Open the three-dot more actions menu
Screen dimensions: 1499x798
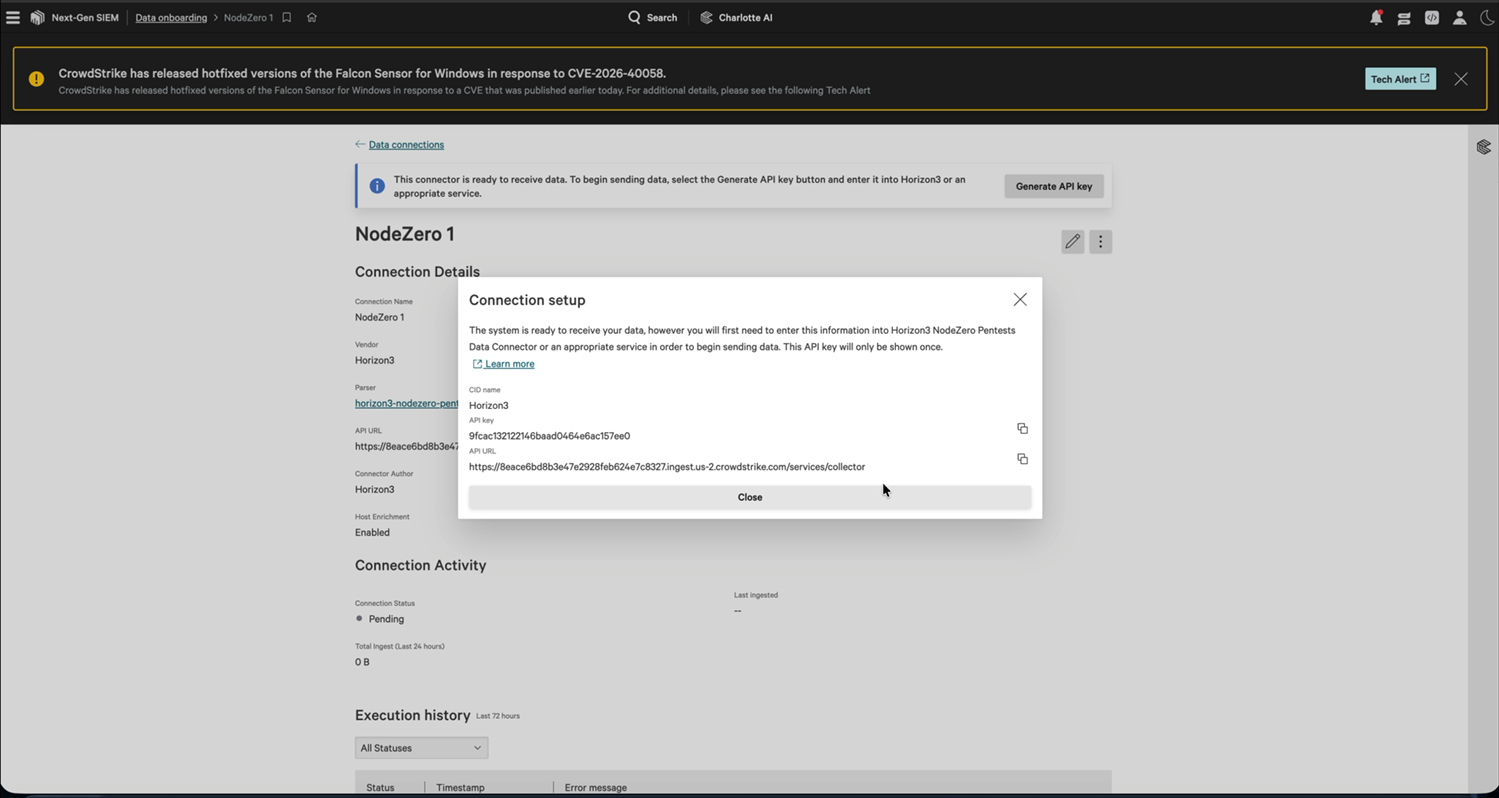[1100, 242]
